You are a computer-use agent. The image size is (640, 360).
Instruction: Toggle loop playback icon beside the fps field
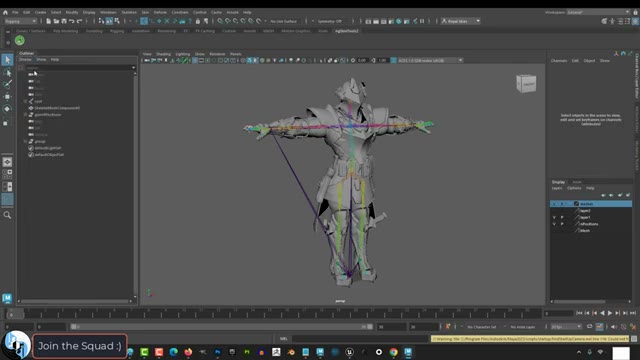pyautogui.click(x=589, y=327)
